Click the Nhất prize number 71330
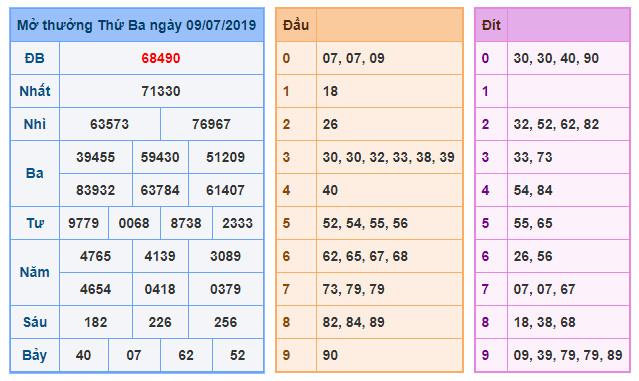 click(161, 91)
